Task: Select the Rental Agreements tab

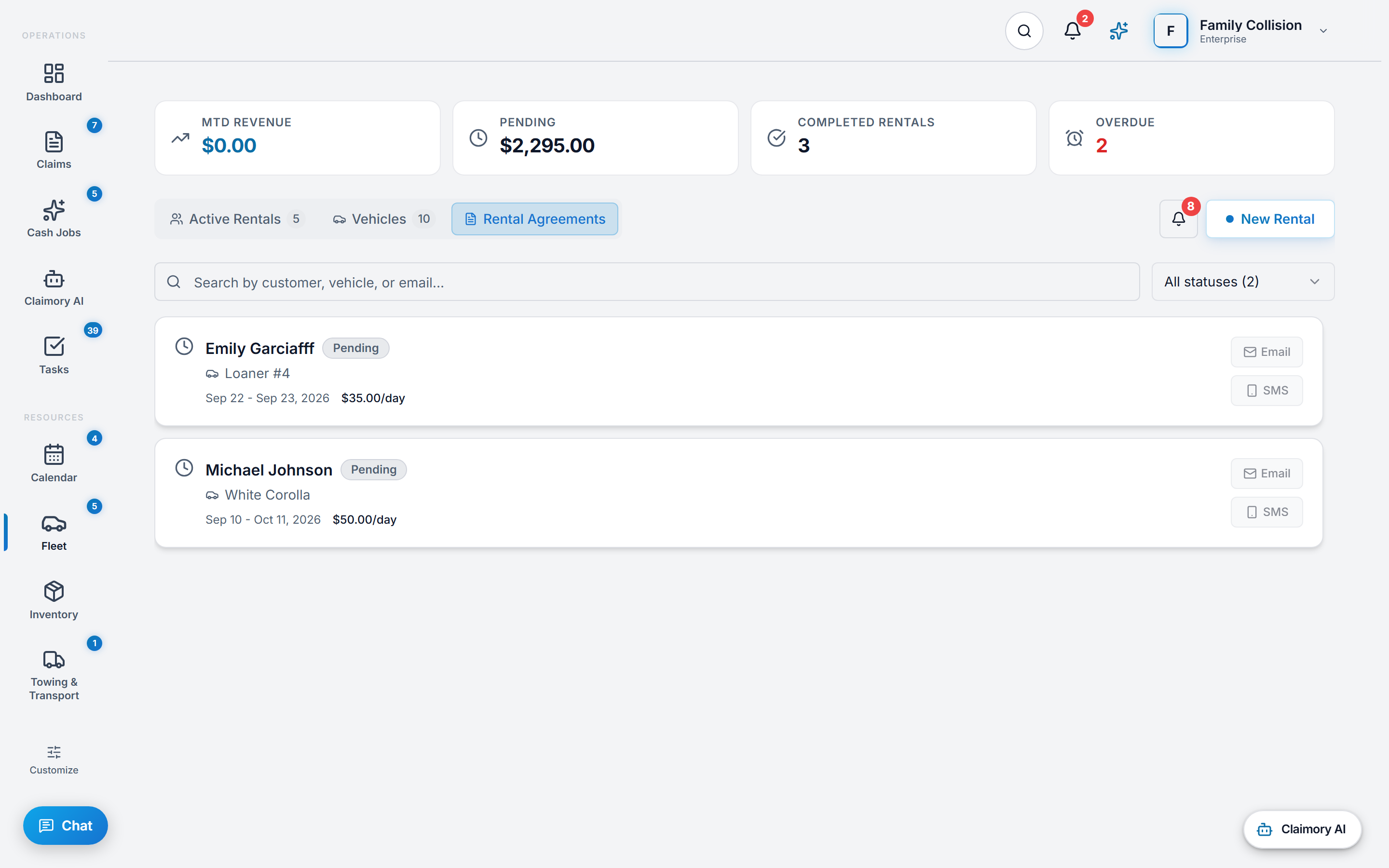Action: tap(535, 219)
